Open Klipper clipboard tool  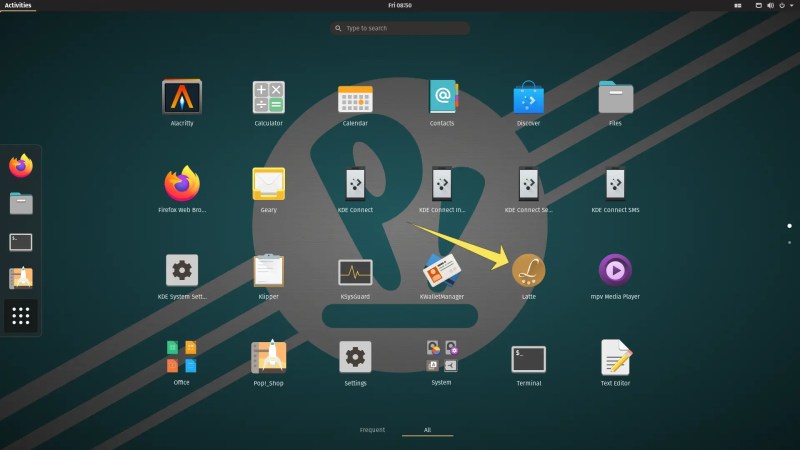268,270
